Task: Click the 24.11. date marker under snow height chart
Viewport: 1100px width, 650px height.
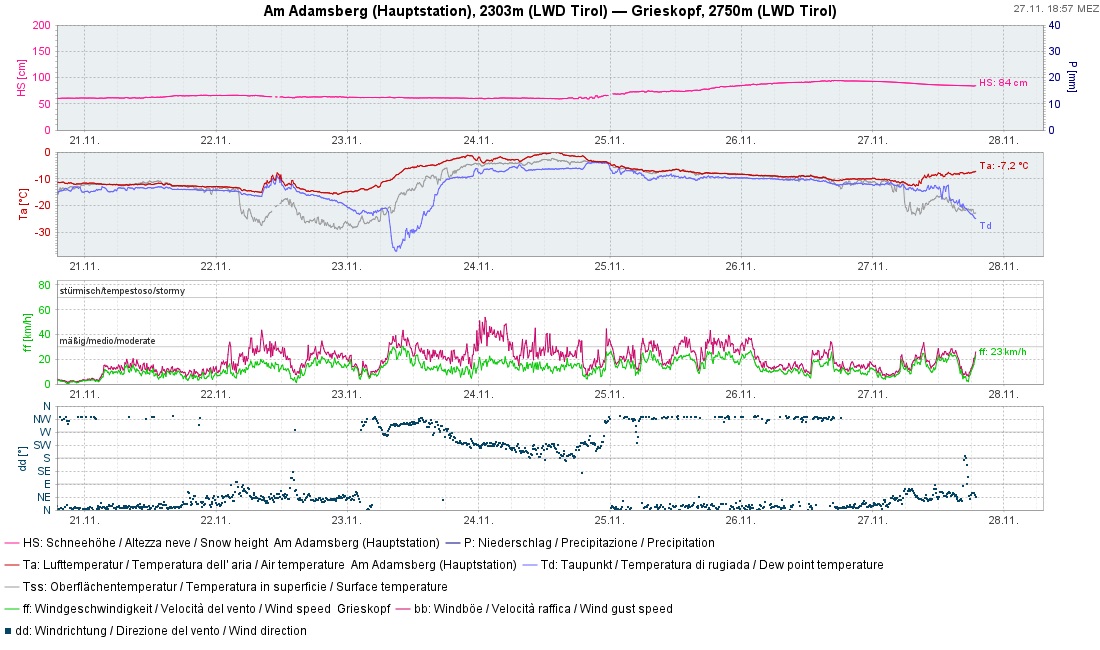Action: click(478, 140)
